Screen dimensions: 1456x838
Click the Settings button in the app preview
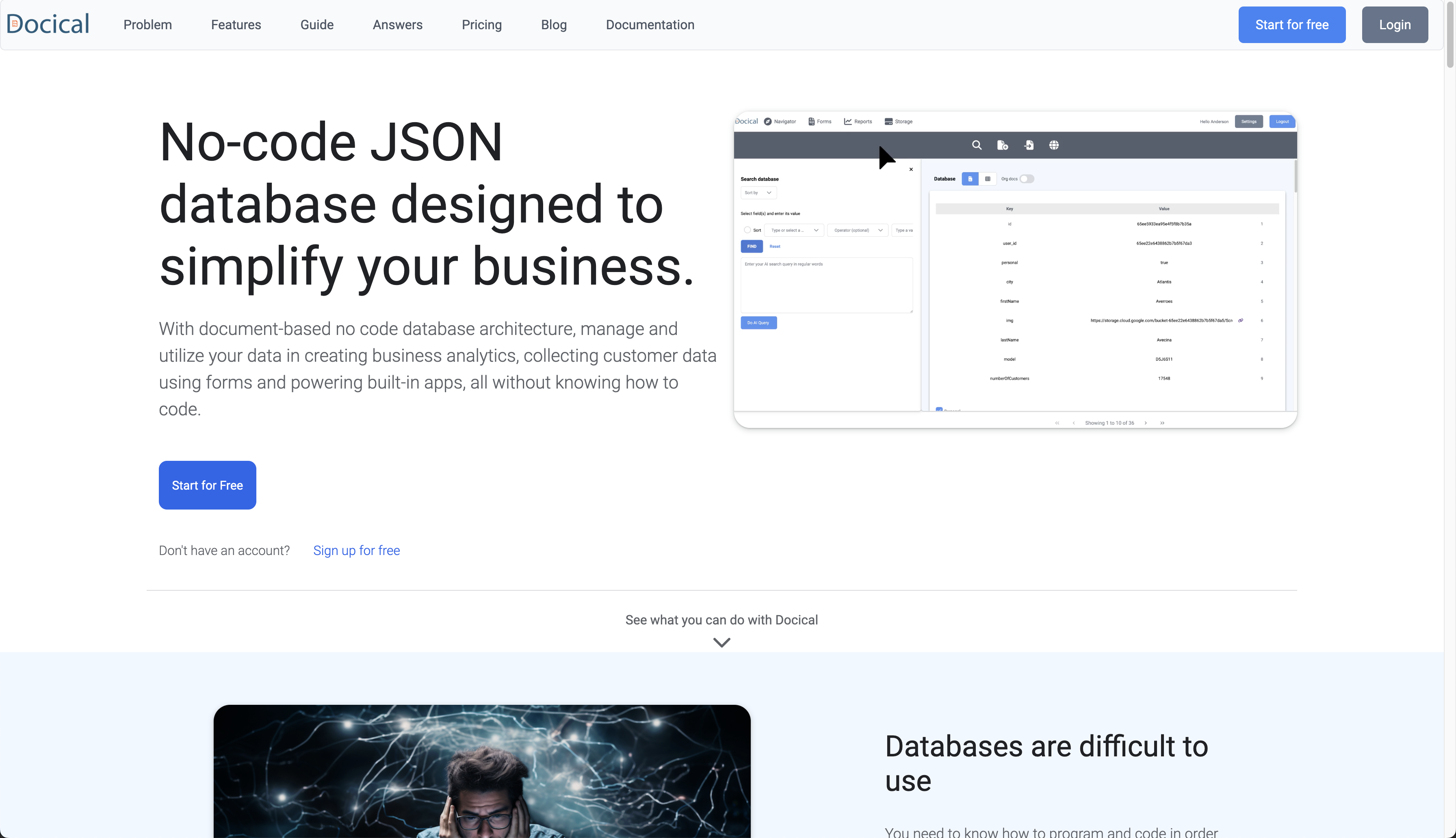pos(1249,121)
